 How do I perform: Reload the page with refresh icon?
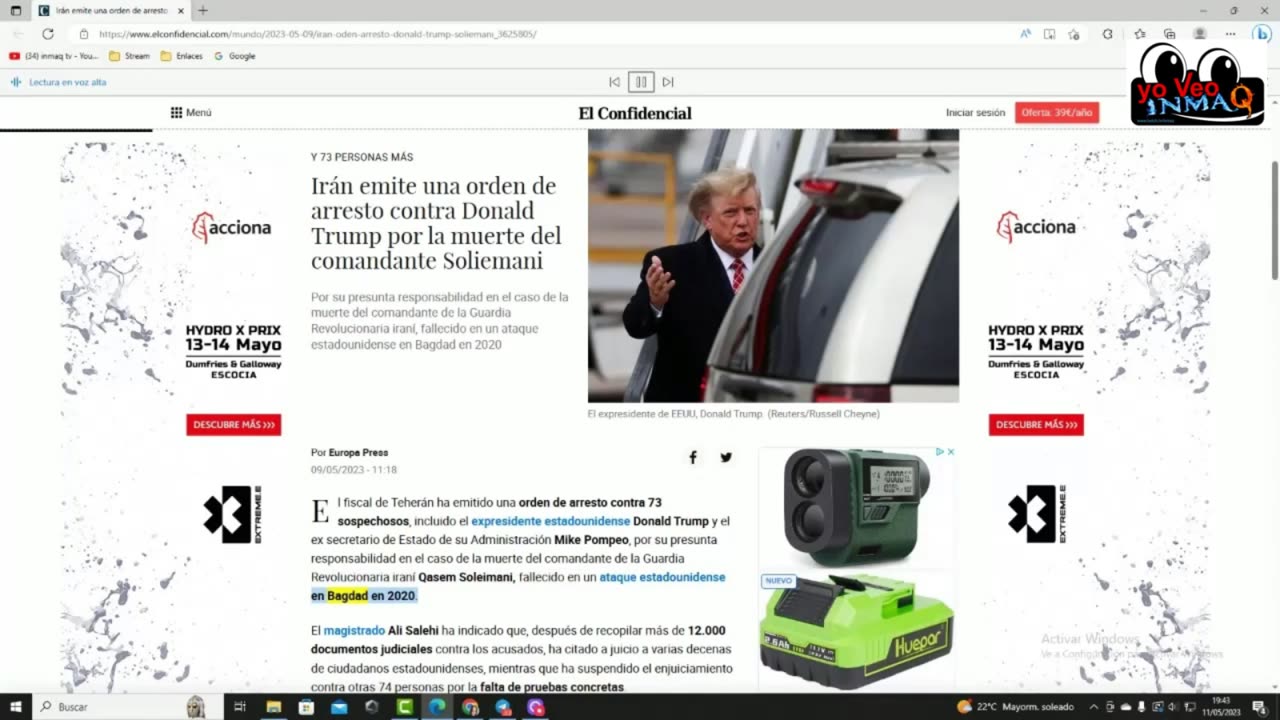(x=47, y=34)
